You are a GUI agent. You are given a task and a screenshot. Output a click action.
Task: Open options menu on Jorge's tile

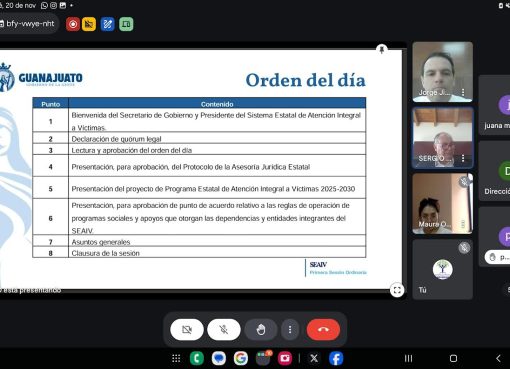[x=463, y=92]
